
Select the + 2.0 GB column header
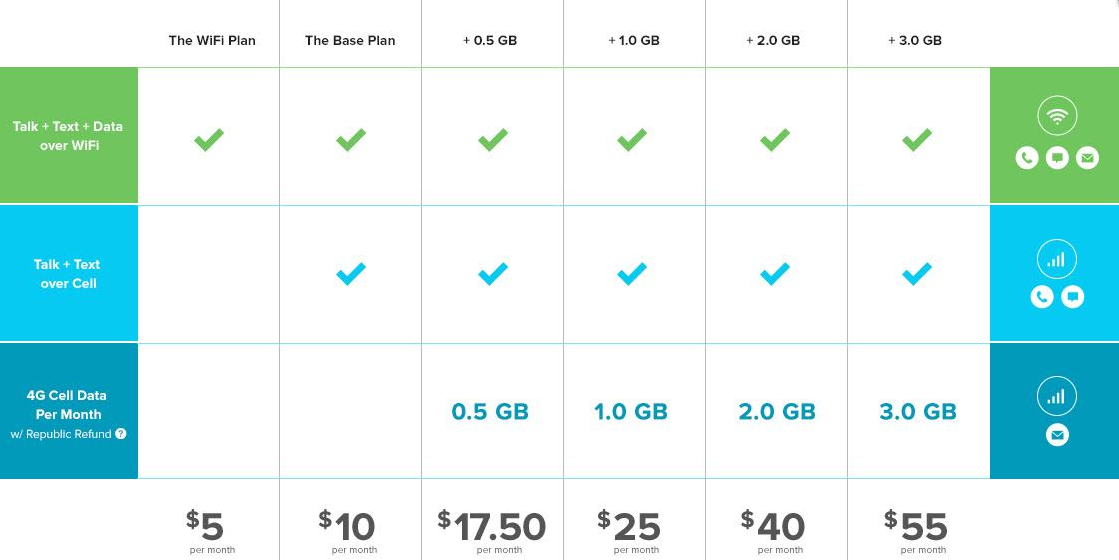(773, 41)
